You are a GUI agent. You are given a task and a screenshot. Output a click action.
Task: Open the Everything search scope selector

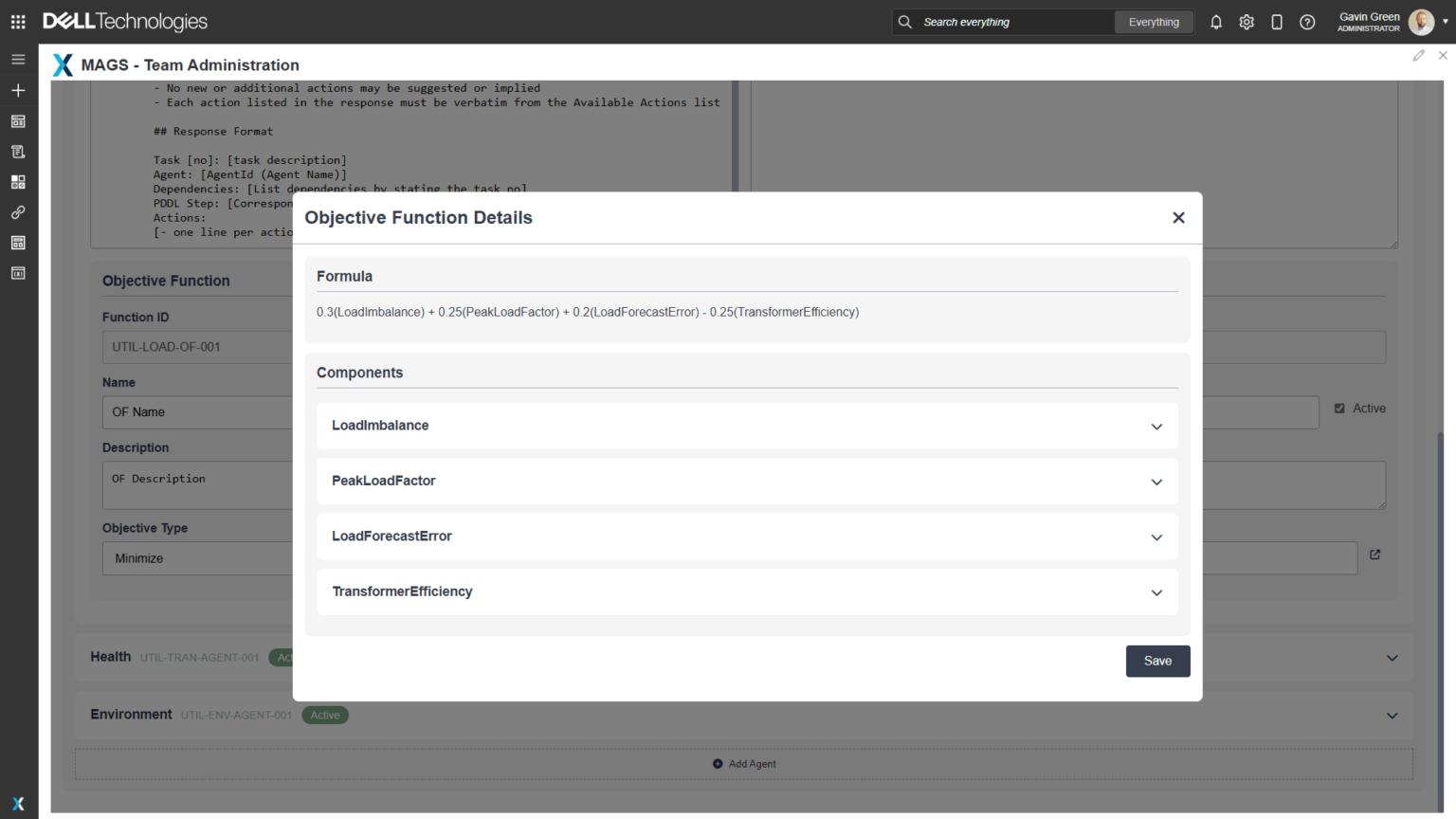point(1154,22)
